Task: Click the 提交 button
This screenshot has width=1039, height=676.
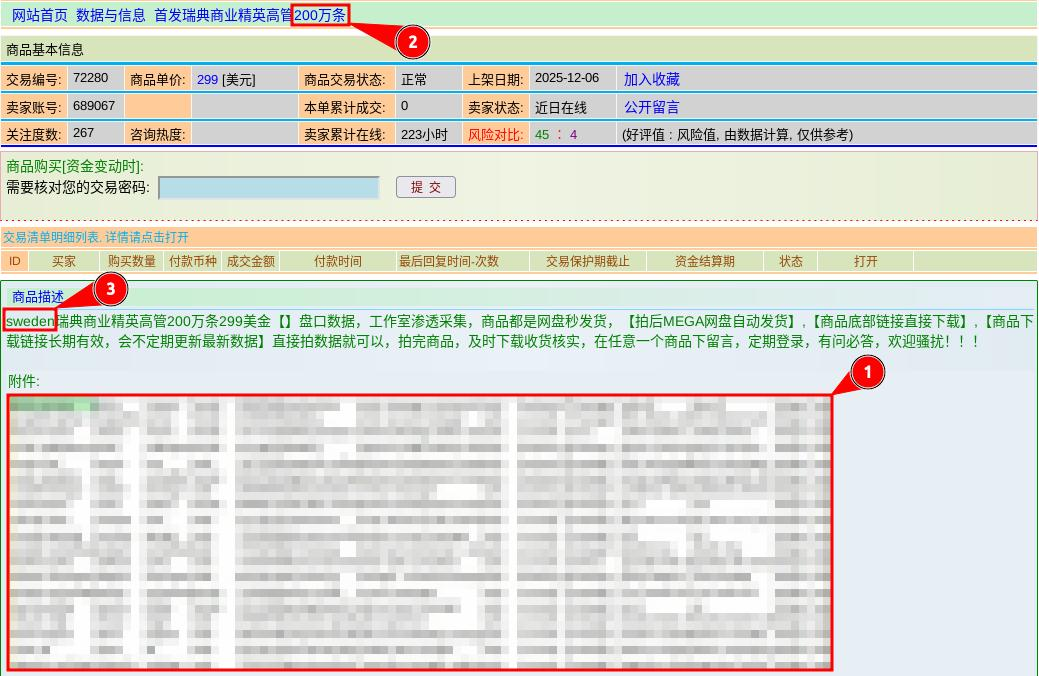Action: [425, 187]
